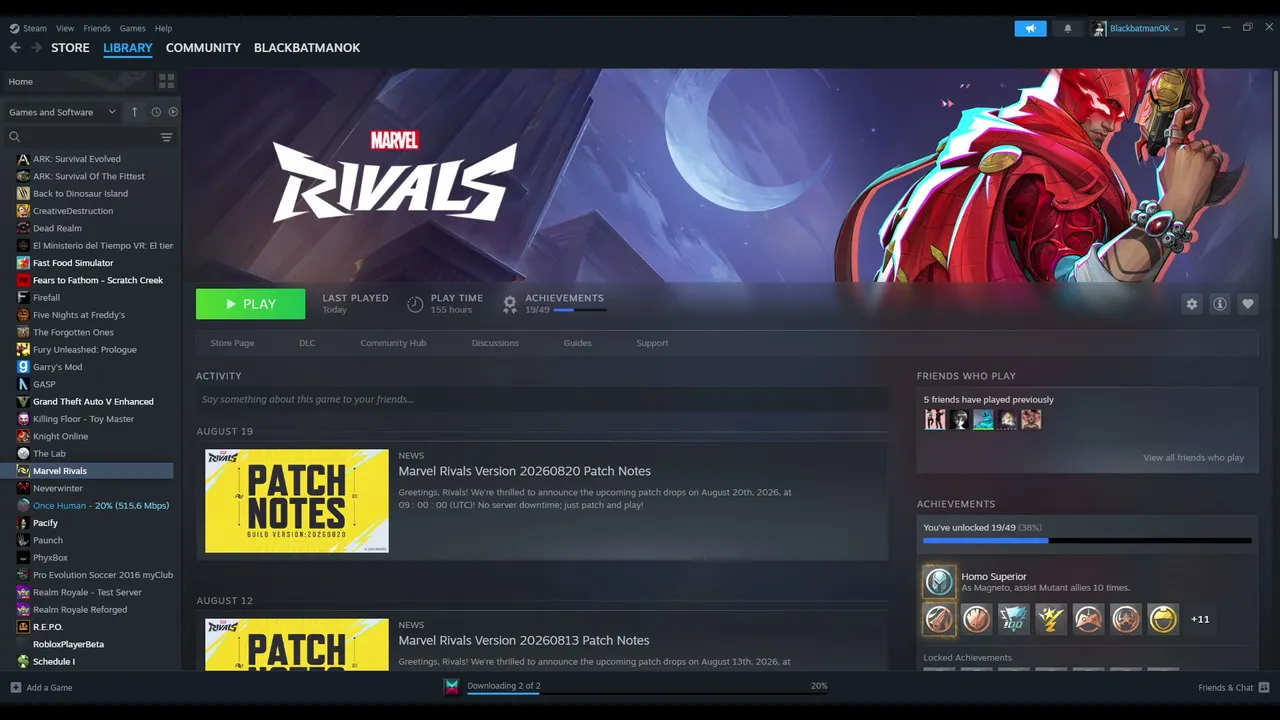This screenshot has height=720, width=1280.
Task: Click the blue 100 flag achievement icon
Action: point(1013,619)
